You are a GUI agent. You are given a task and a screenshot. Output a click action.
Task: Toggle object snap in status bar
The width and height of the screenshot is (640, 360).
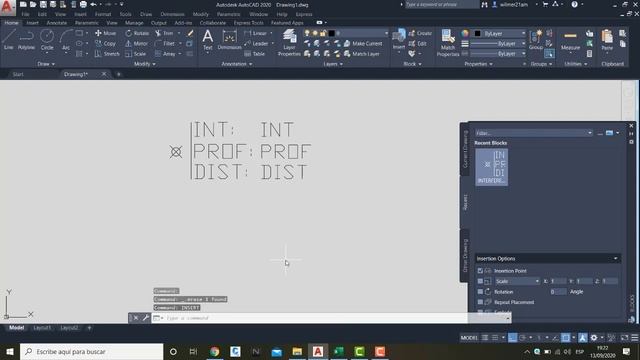tap(566, 338)
